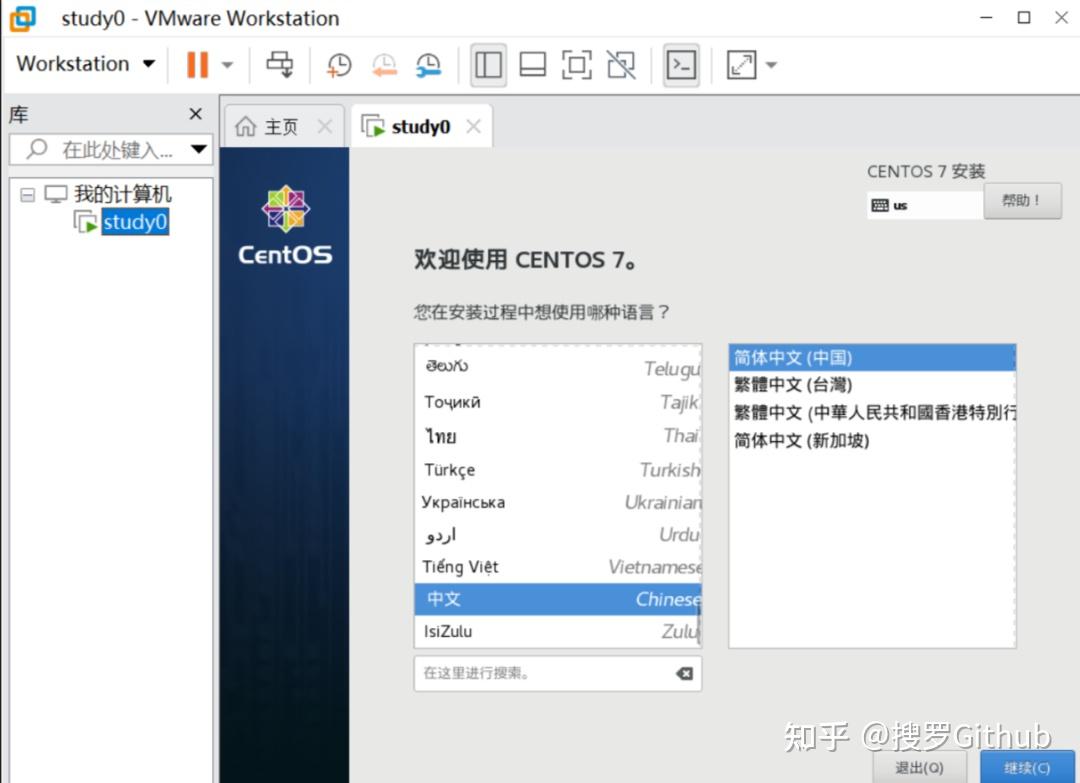Viewport: 1080px width, 783px height.
Task: Open the power options dropdown arrow
Action: point(227,65)
